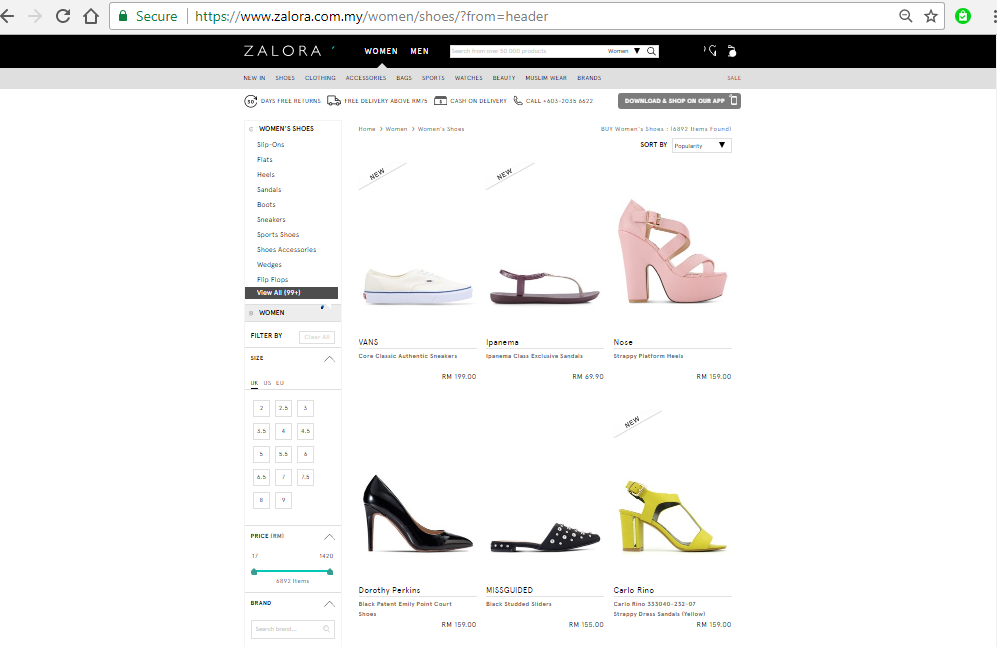This screenshot has width=997, height=647.
Task: Collapse the Price filter section
Action: pos(329,536)
